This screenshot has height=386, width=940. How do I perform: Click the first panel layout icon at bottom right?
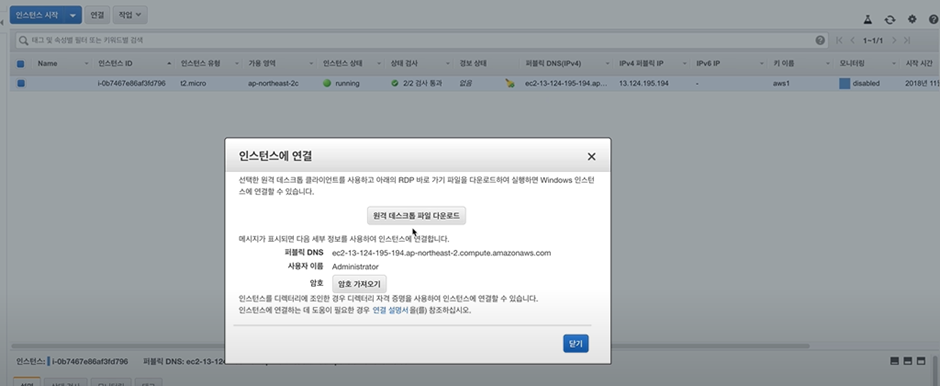(894, 361)
